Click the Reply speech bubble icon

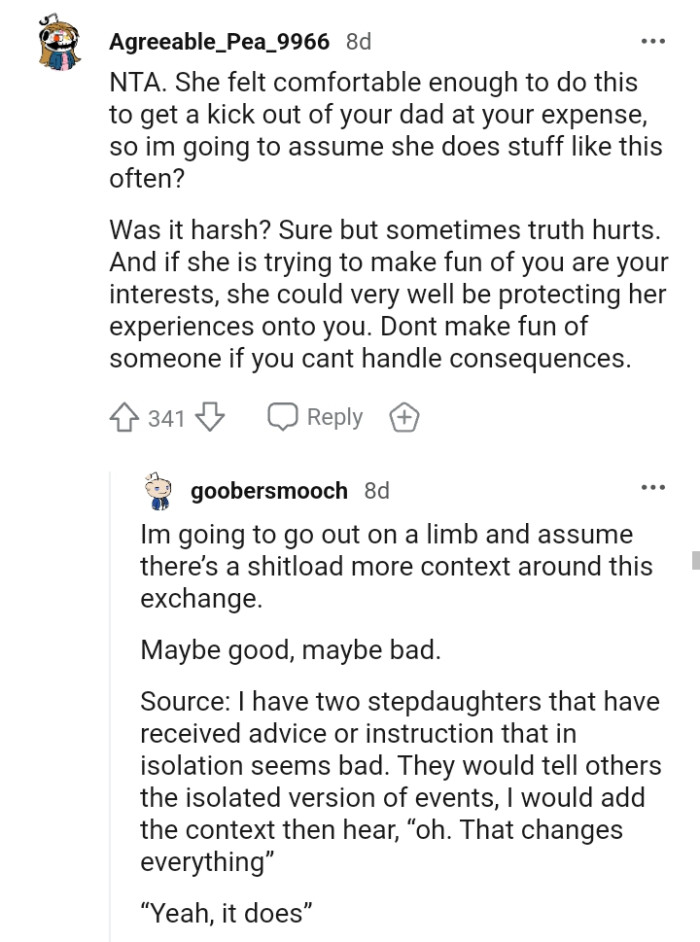point(285,417)
